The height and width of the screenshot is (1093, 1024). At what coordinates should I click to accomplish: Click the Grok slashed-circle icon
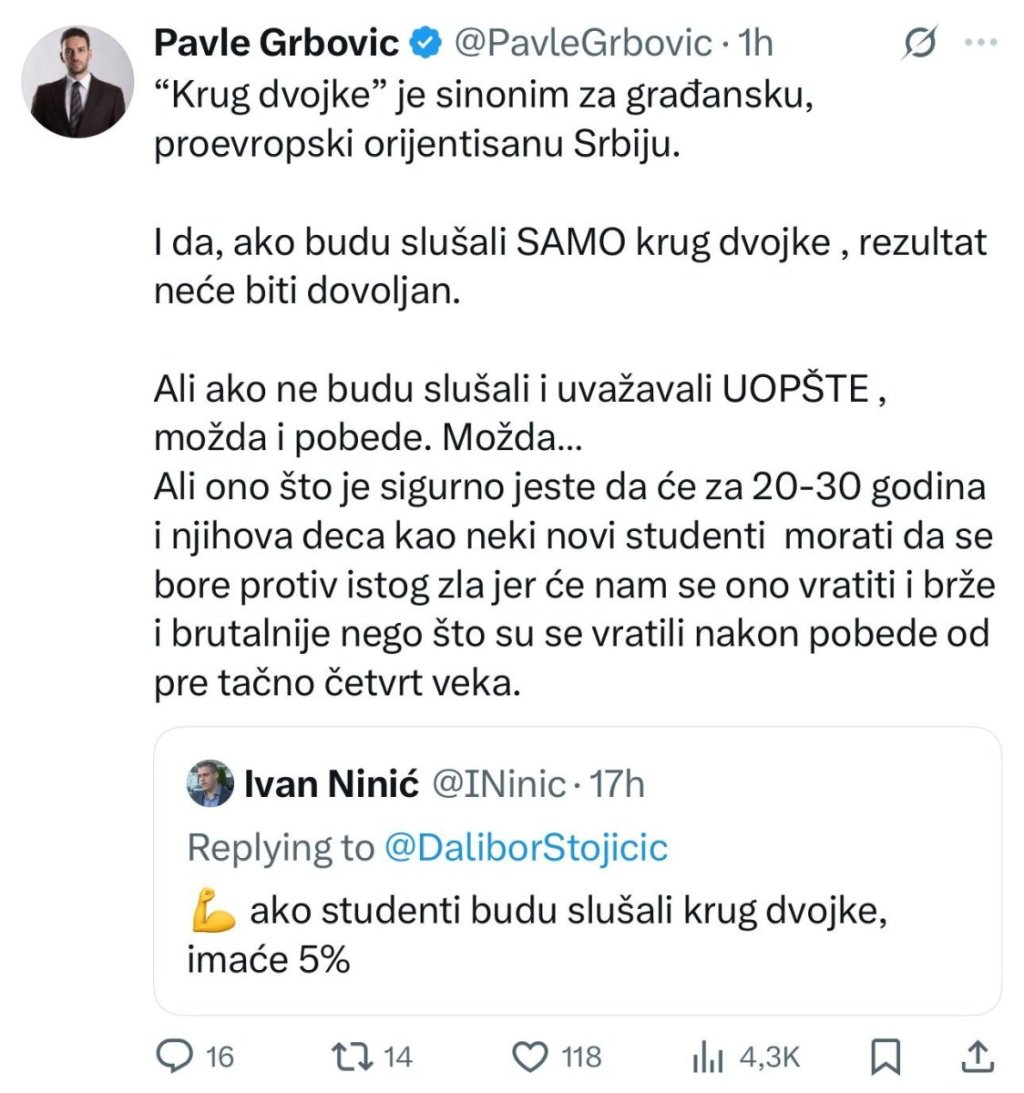[x=919, y=43]
